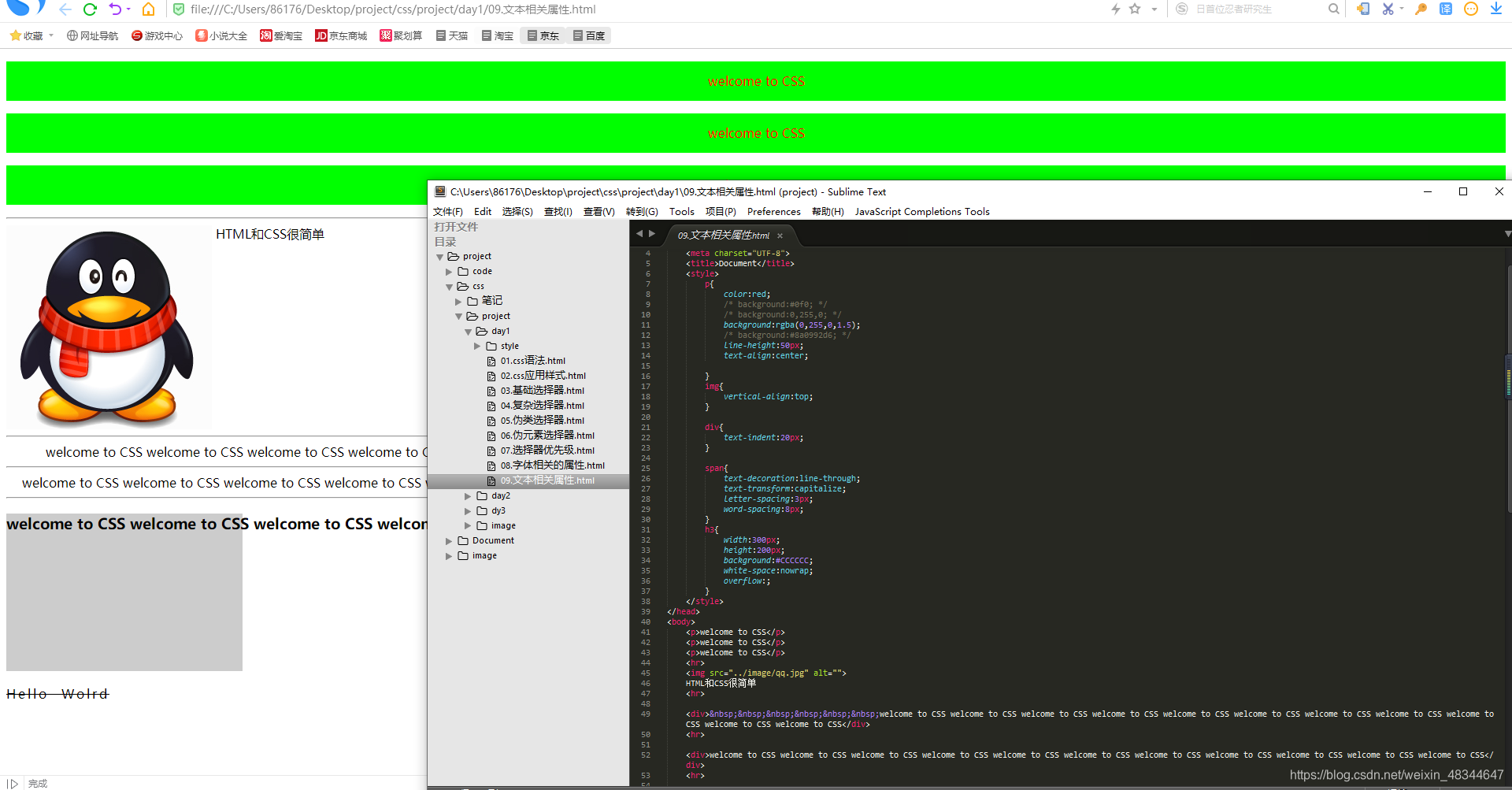Open 02.css应用样式.html in sidebar

pyautogui.click(x=543, y=376)
